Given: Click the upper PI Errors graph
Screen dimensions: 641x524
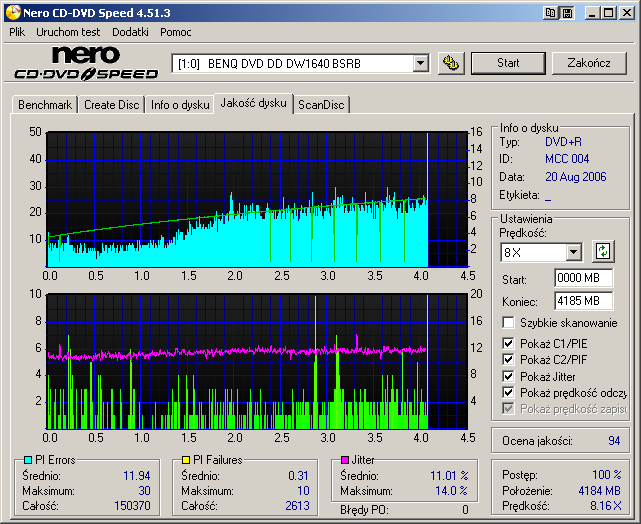Looking at the screenshot, I should [x=257, y=199].
